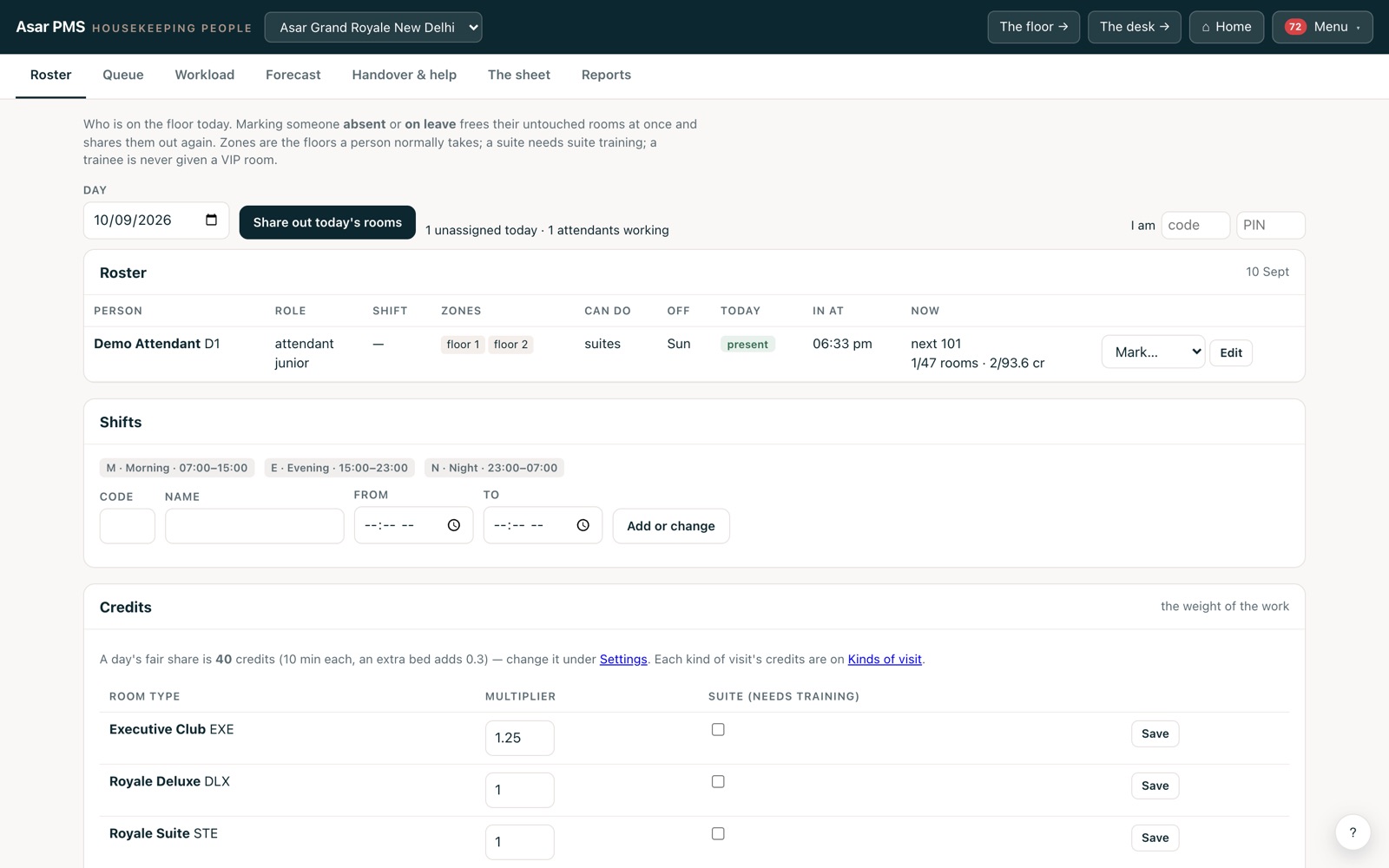This screenshot has height=868, width=1389.
Task: Click the 'present' status badge
Action: [x=747, y=345]
